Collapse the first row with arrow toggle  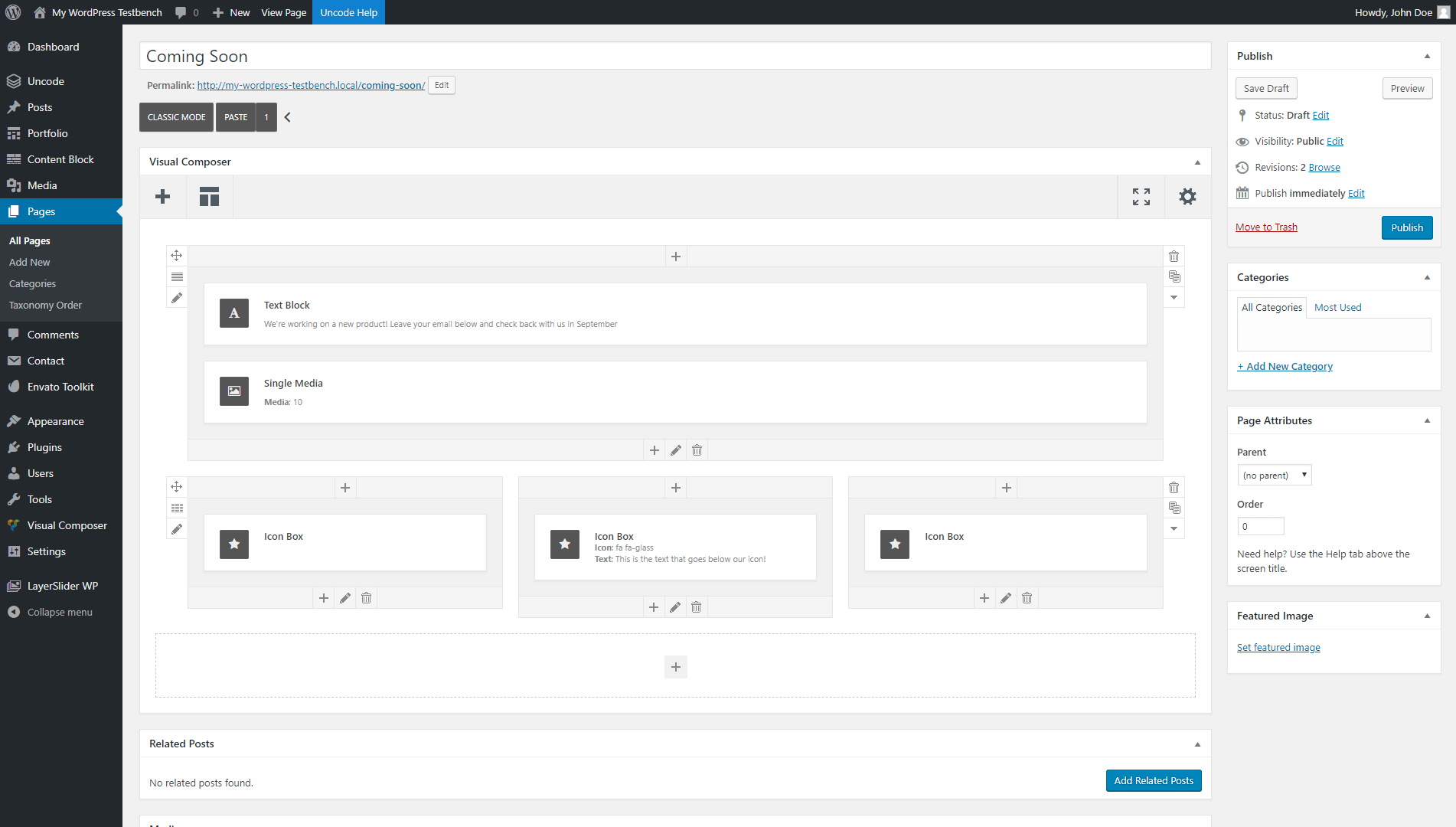tap(1174, 297)
